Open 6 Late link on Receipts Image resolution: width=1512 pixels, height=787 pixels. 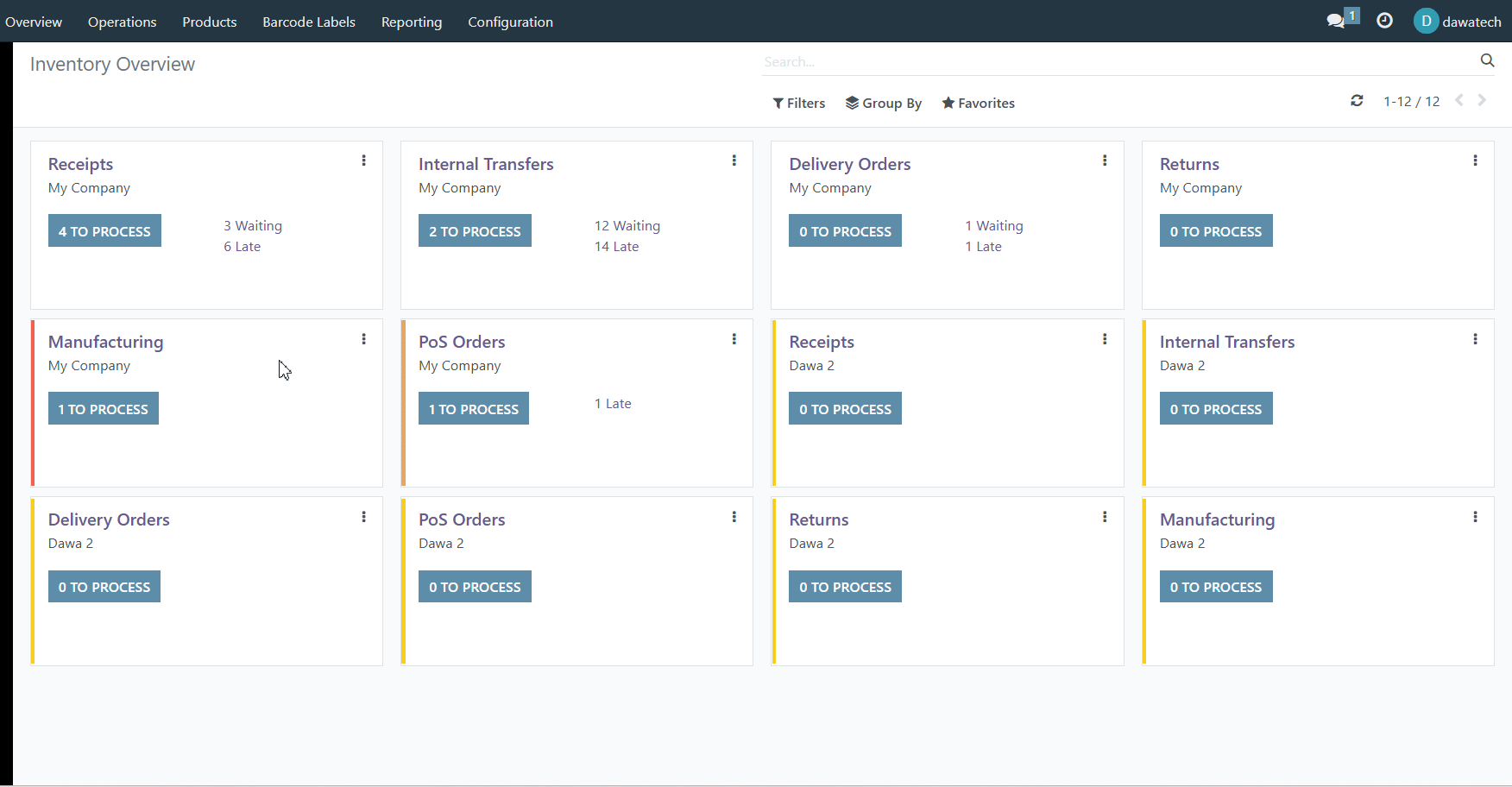pyautogui.click(x=243, y=246)
